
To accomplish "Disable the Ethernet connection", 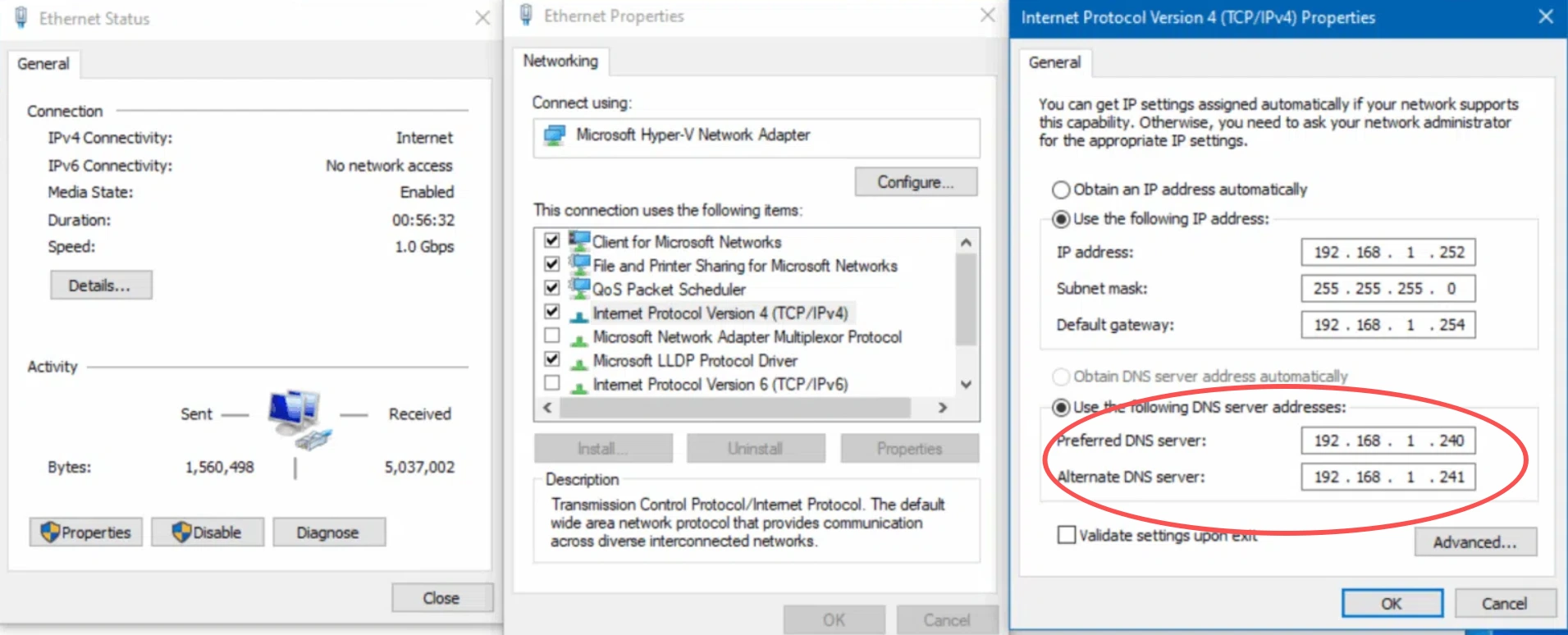I will tap(208, 532).
